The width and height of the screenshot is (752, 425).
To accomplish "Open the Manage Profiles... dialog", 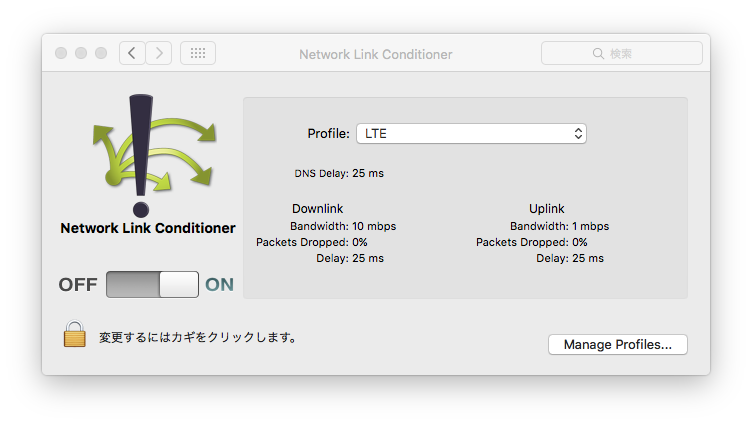I will tap(617, 344).
